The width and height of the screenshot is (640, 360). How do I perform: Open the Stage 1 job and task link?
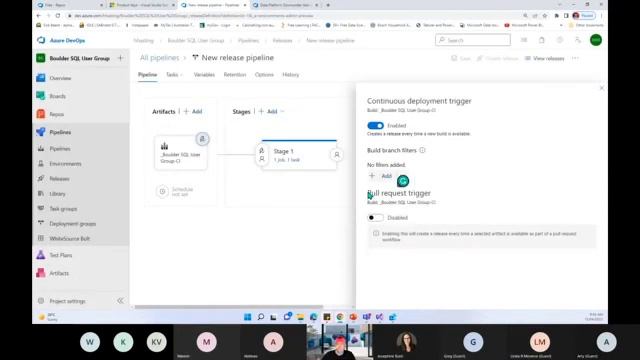click(287, 160)
